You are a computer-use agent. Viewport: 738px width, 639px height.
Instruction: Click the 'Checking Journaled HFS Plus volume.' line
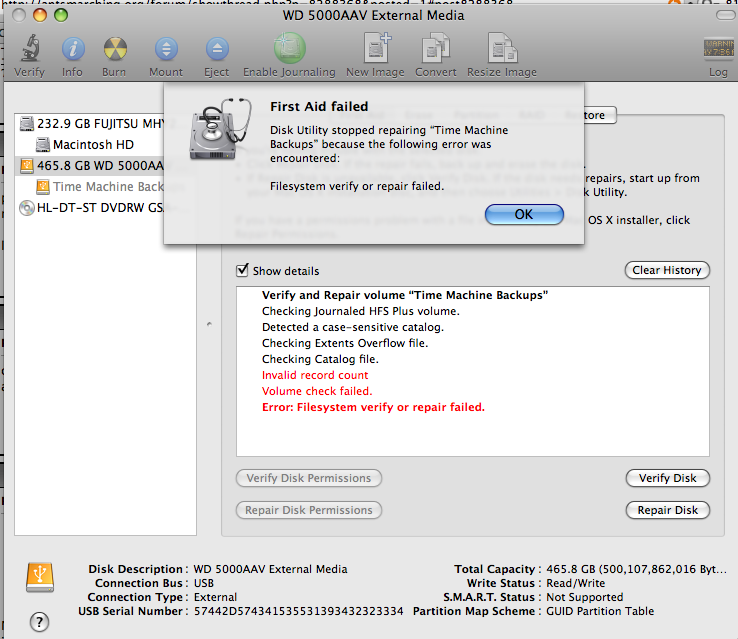click(x=361, y=311)
